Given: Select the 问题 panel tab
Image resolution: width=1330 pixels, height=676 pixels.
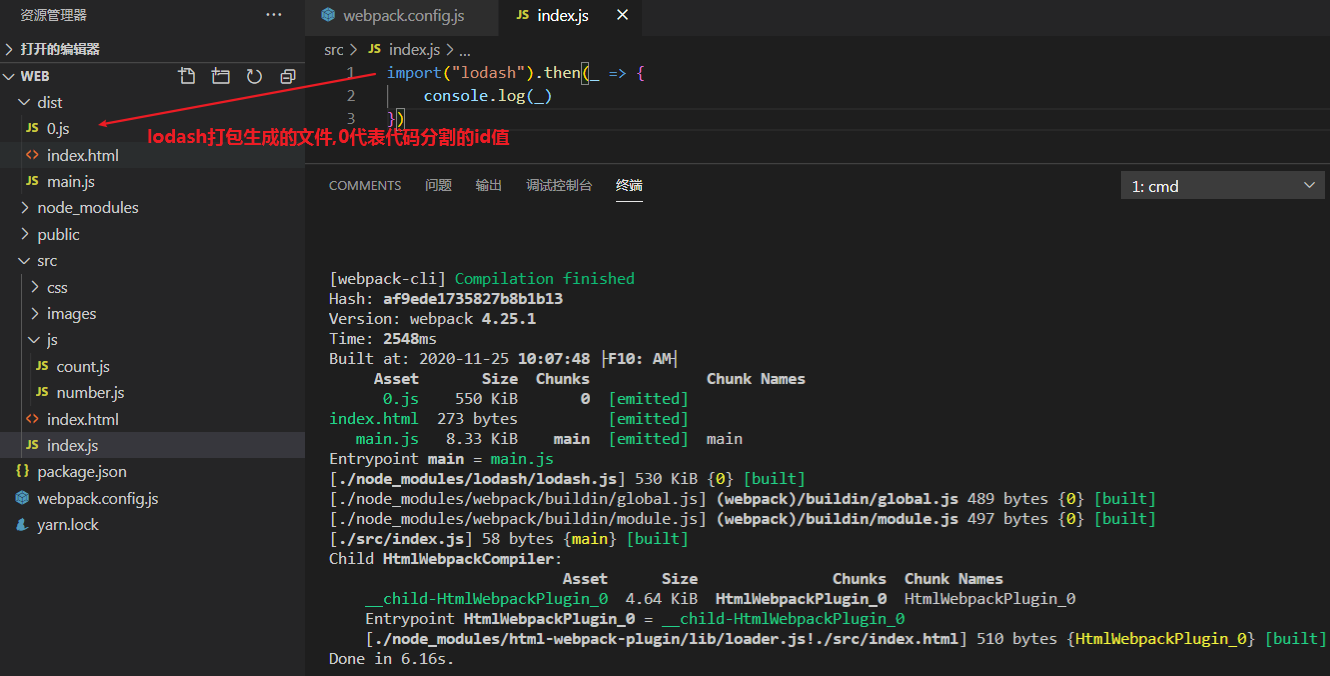Looking at the screenshot, I should point(438,184).
